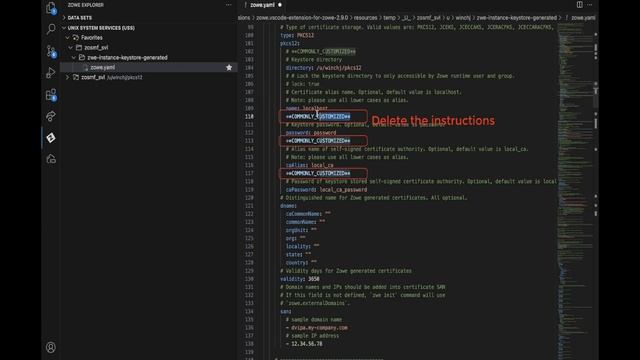Viewport: 640px width, 360px height.
Task: Click the 'locality' line
Action: tap(302, 247)
